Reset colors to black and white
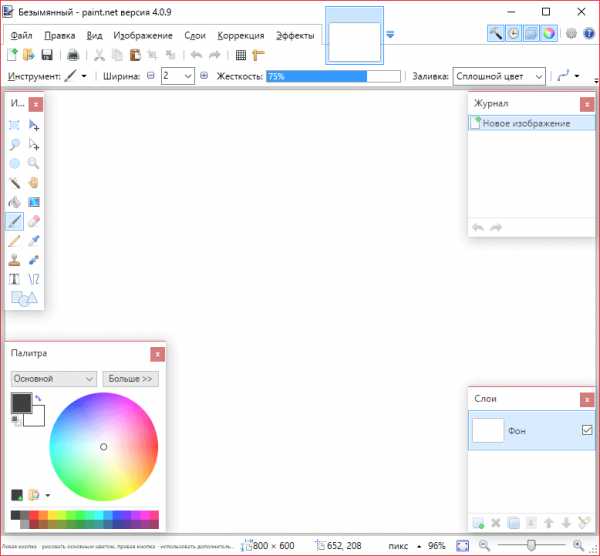Viewport: 600px width, 556px height. [x=16, y=421]
